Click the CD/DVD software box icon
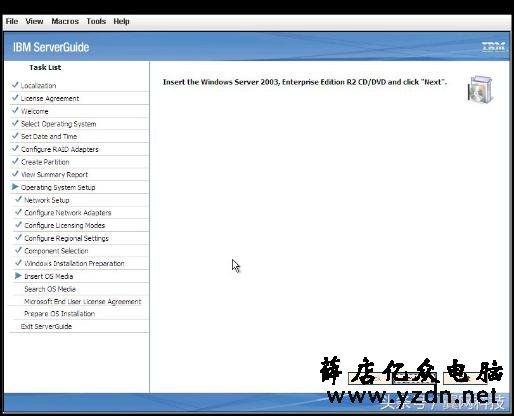The height and width of the screenshot is (416, 515). pos(480,89)
